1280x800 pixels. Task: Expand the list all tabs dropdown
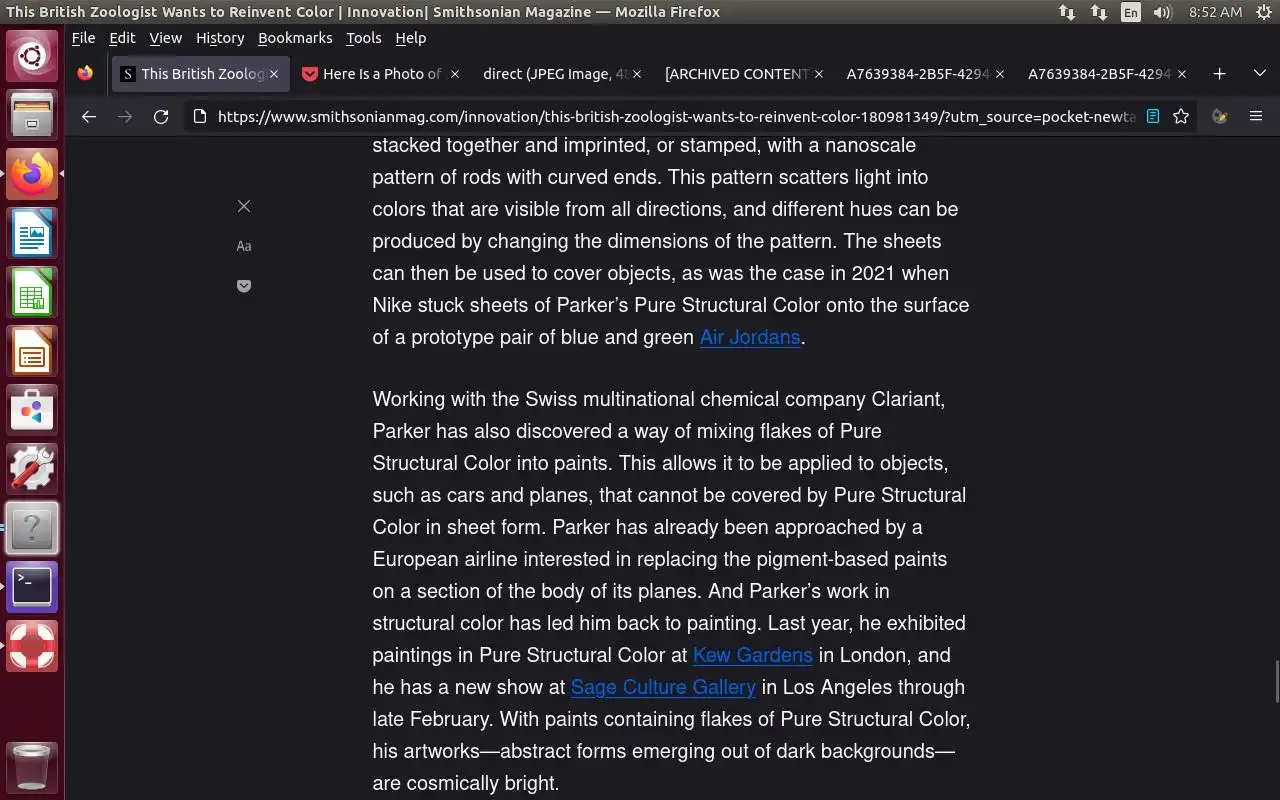(x=1260, y=74)
